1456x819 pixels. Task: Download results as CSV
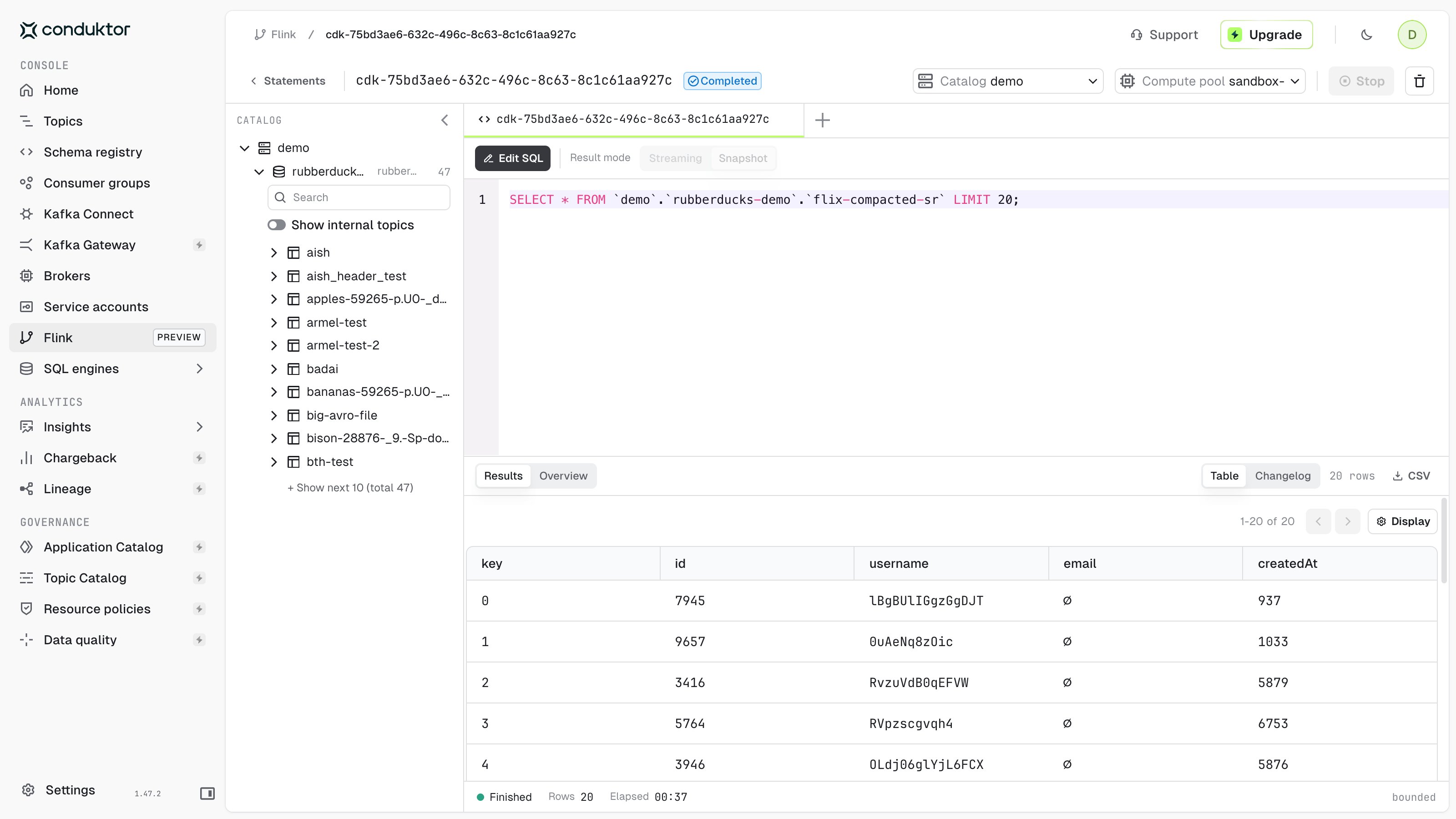[1411, 476]
